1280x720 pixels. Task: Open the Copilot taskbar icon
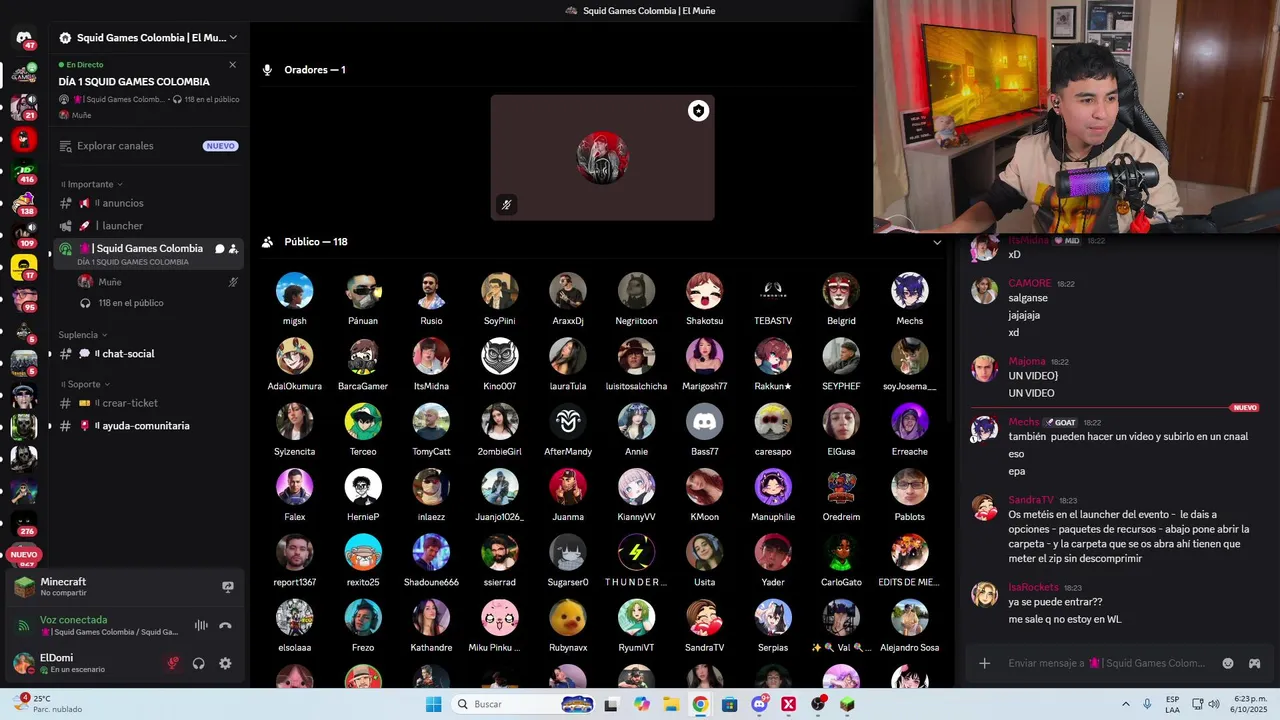pos(642,704)
